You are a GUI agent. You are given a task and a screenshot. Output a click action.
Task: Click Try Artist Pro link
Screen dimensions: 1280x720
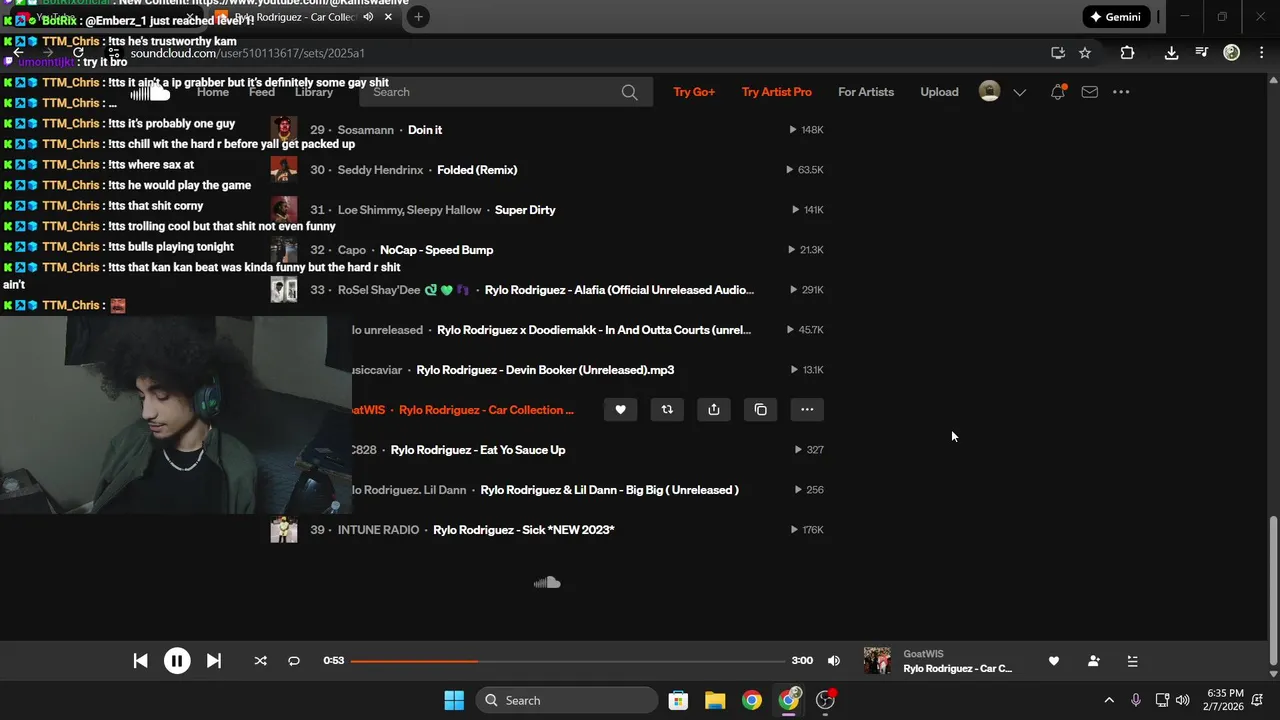[777, 92]
